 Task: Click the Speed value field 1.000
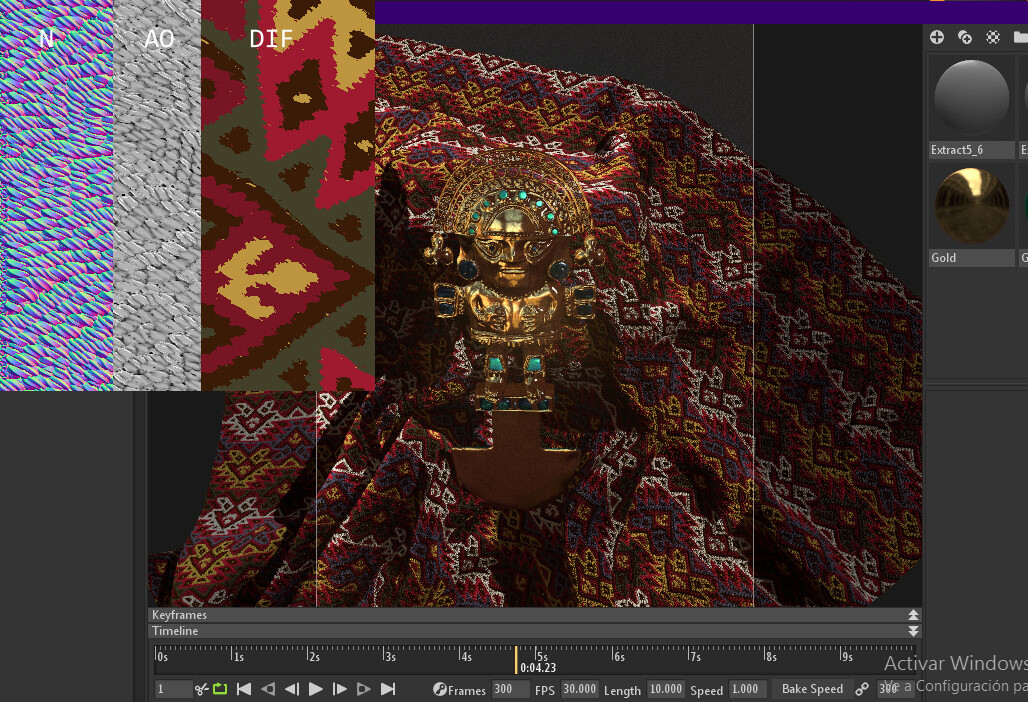click(748, 690)
